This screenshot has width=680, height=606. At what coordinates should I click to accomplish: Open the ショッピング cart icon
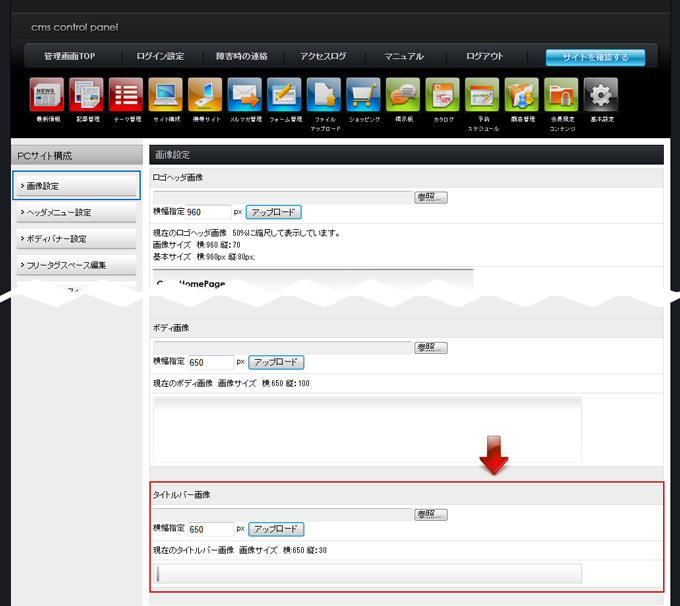364,95
